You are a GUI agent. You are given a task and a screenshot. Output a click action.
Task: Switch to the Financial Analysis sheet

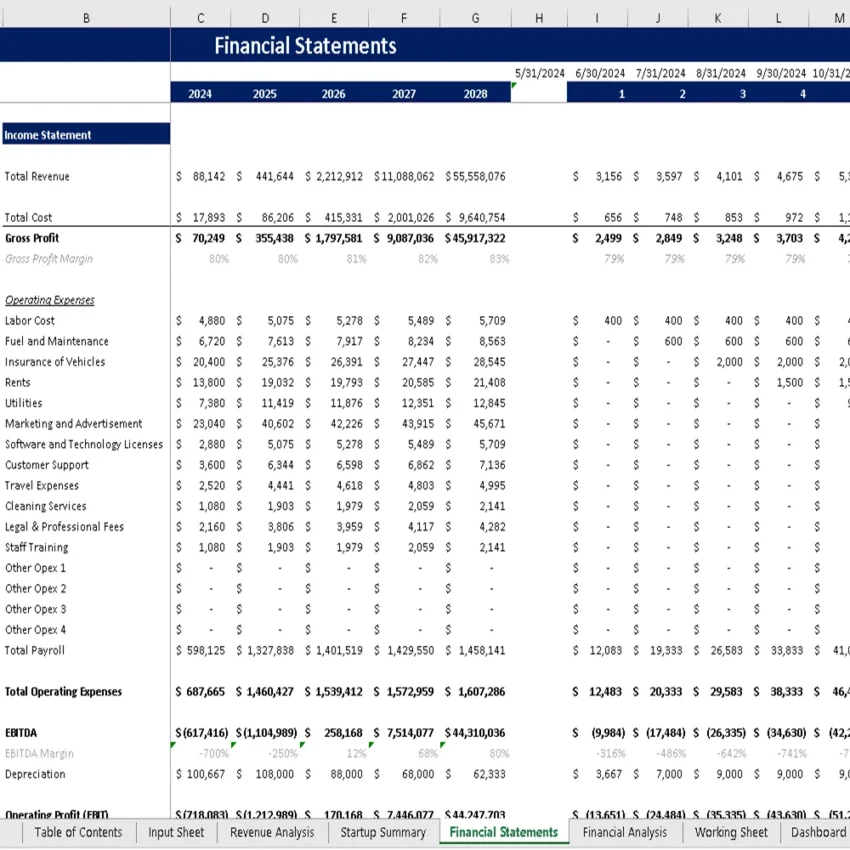point(625,832)
